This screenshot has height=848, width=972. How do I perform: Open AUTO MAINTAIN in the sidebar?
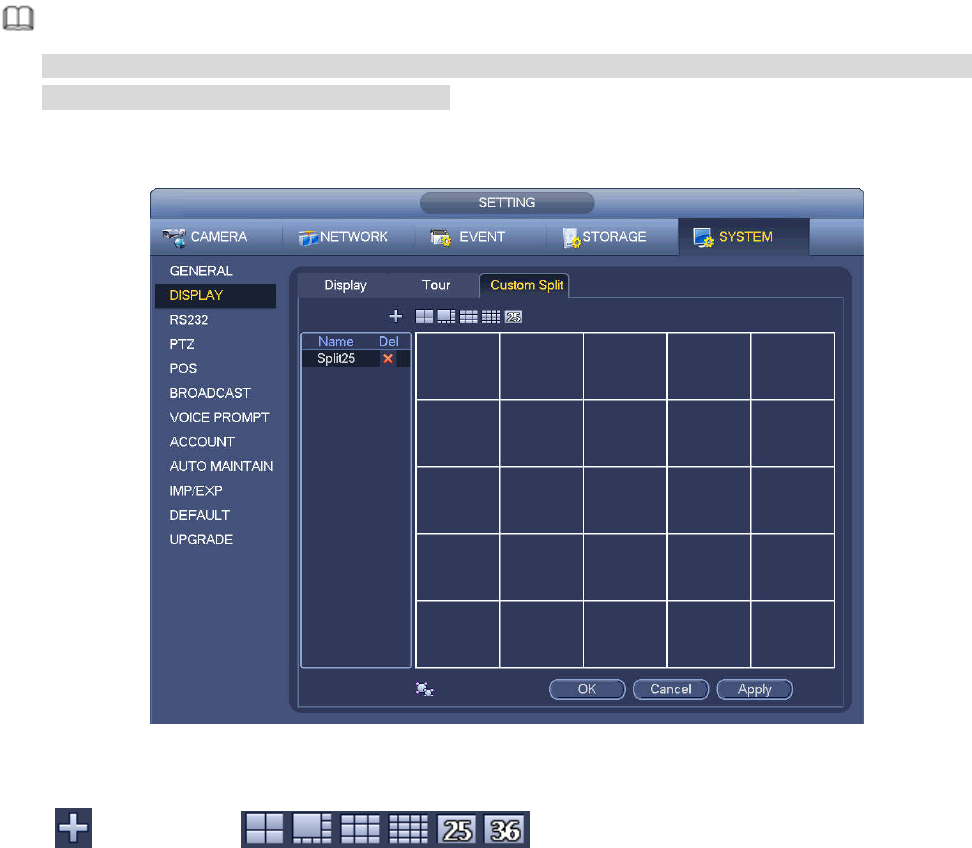pyautogui.click(x=221, y=466)
